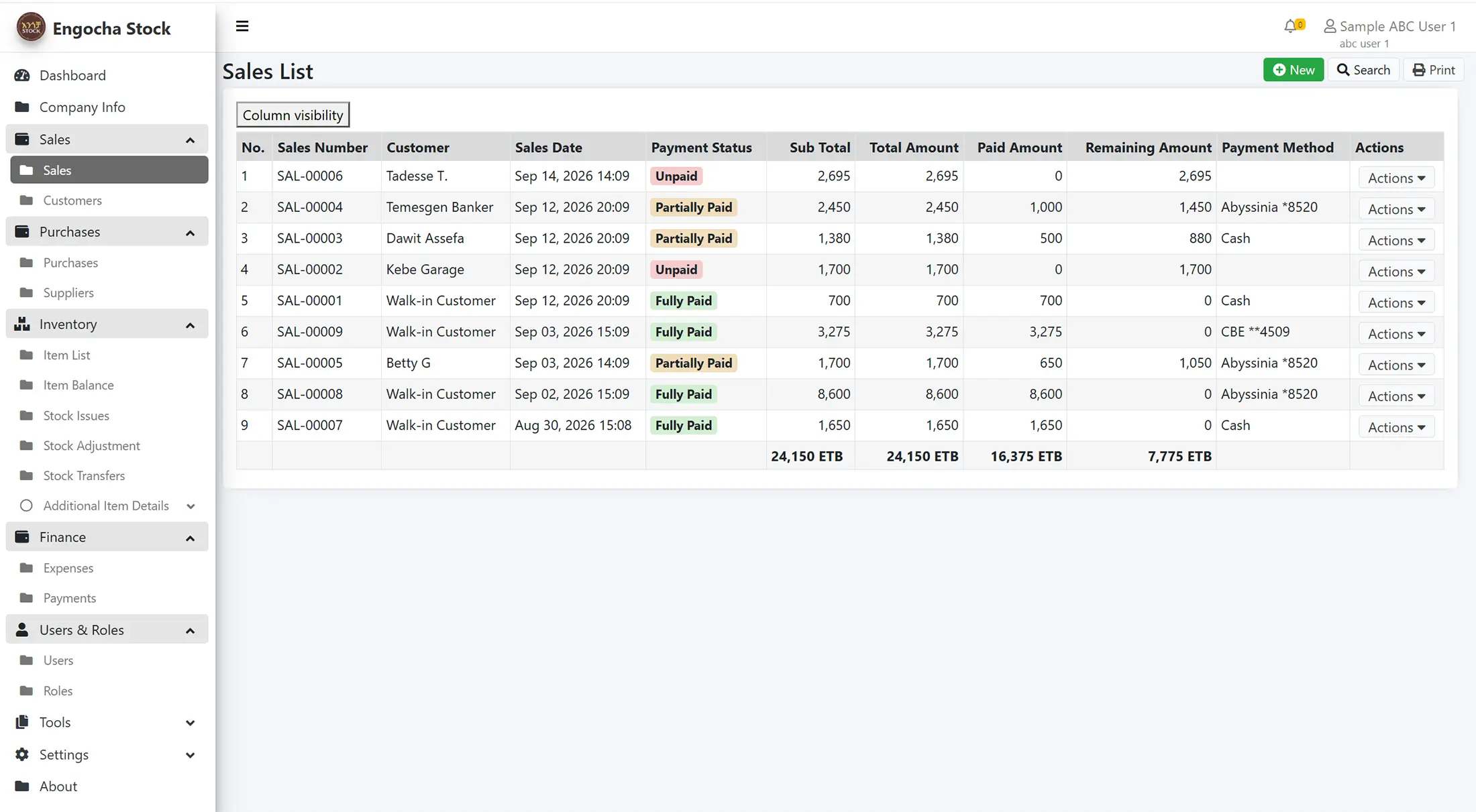Collapse the Purchases section chevron
1476x812 pixels.
191,233
